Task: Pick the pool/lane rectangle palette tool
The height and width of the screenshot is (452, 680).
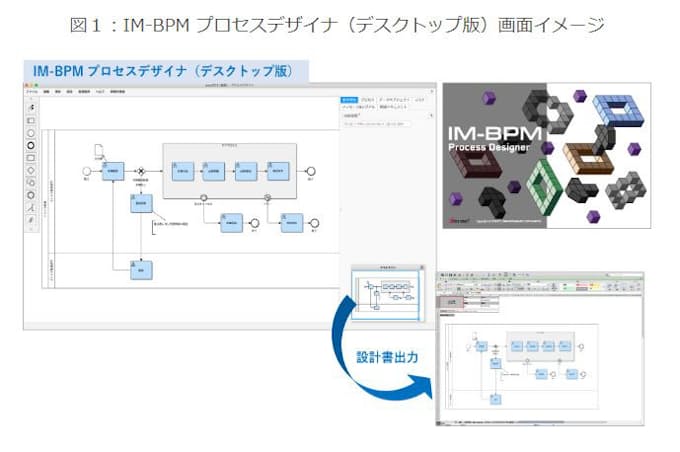Action: (x=30, y=120)
